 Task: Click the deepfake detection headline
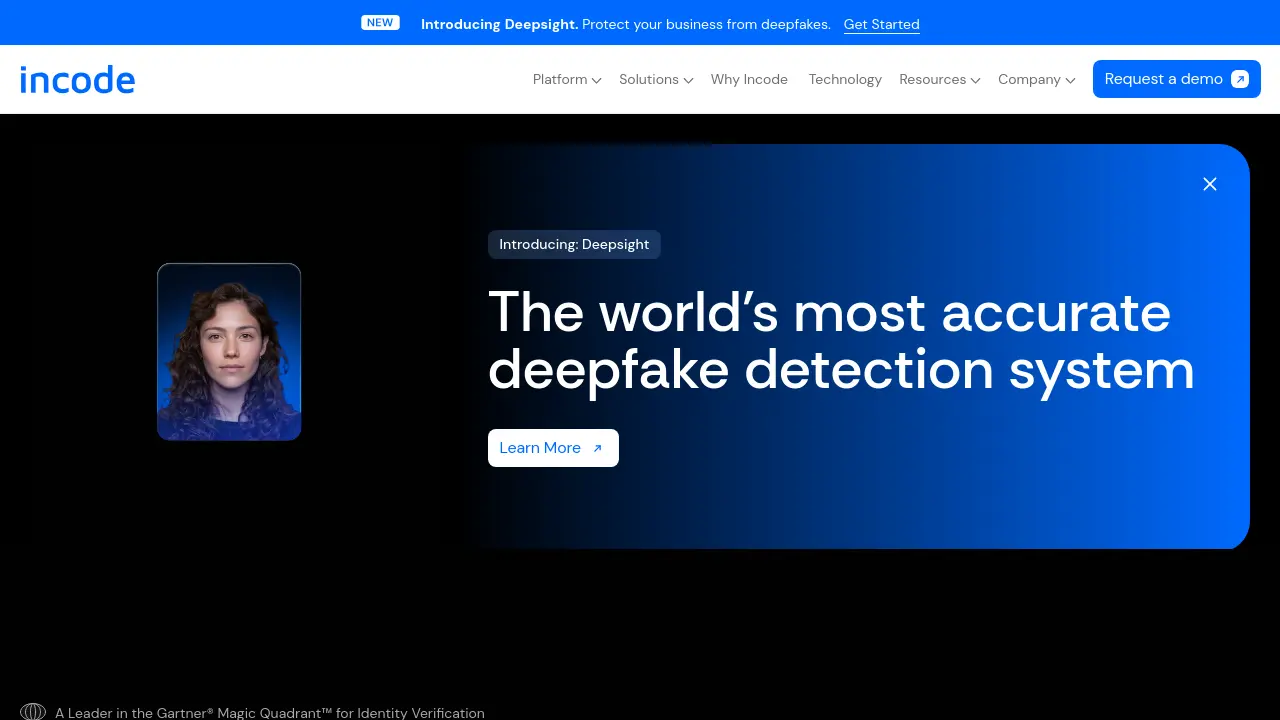point(841,340)
